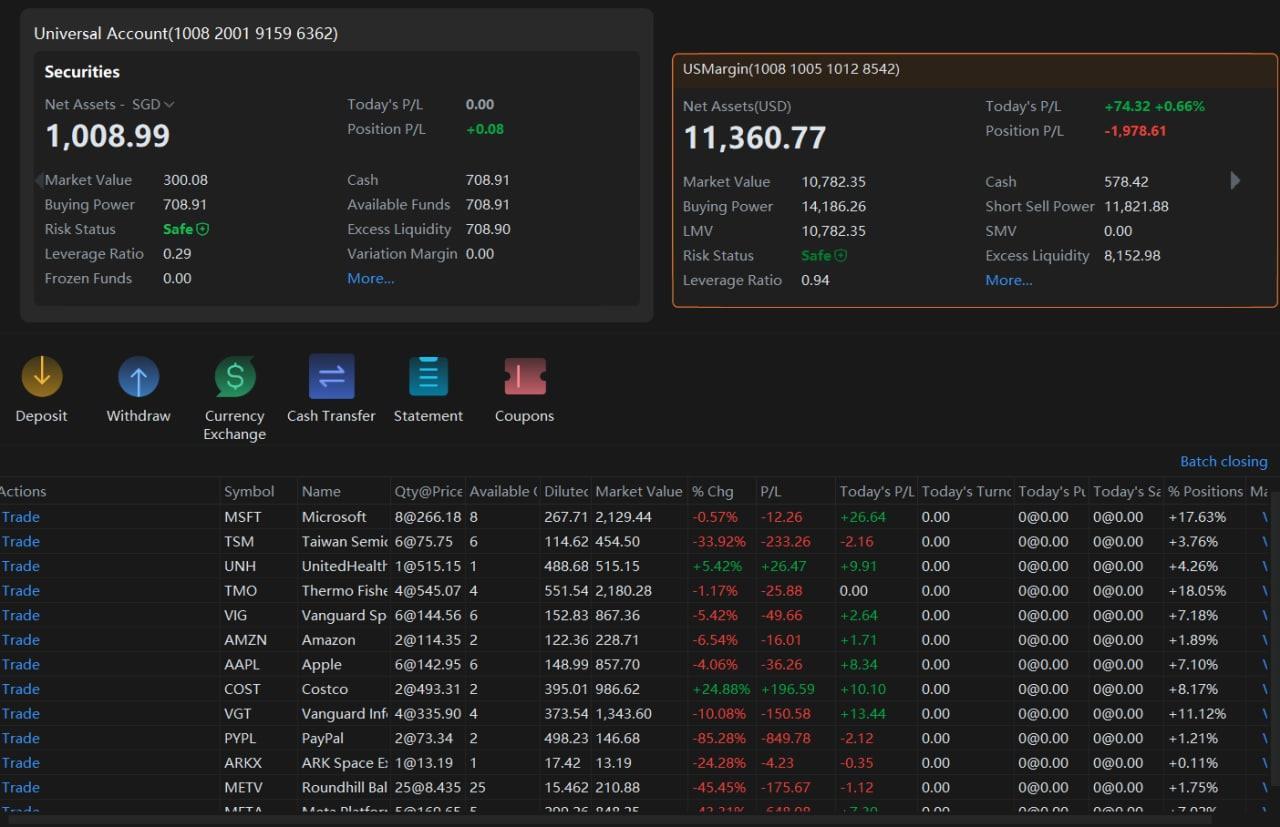Click Trade for VIG row
1280x827 pixels.
(21, 615)
